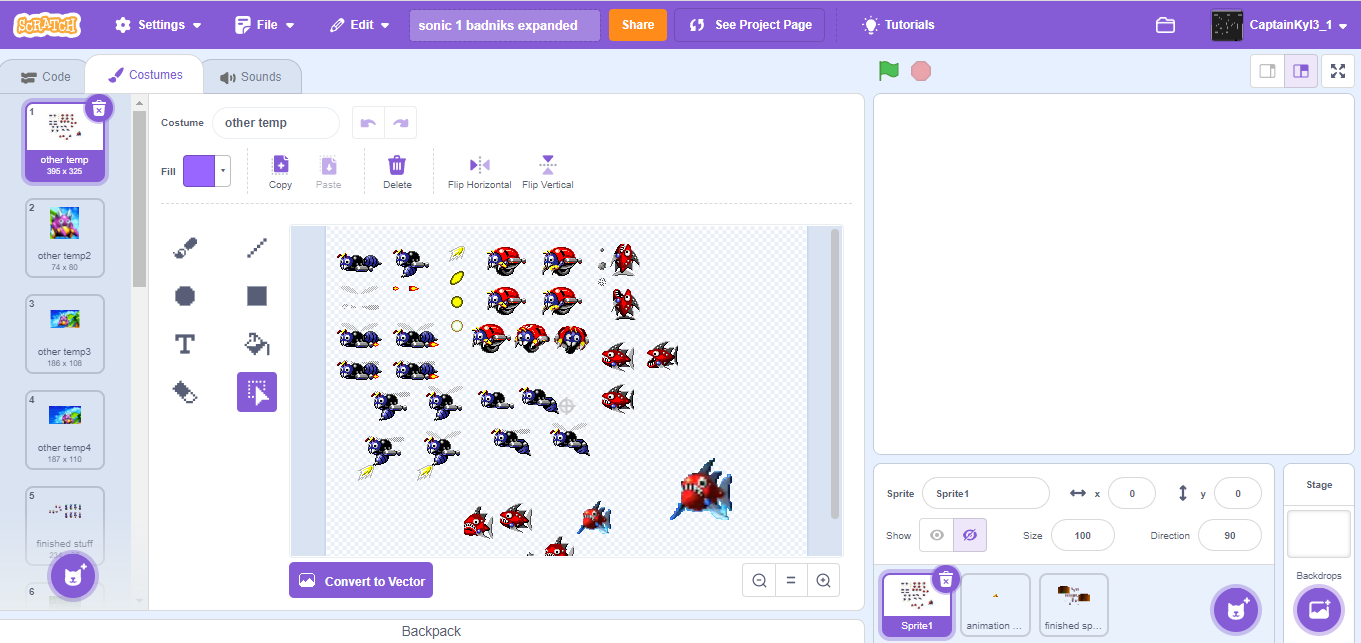The height and width of the screenshot is (643, 1361).
Task: Open the Settings dropdown menu
Action: click(x=158, y=25)
